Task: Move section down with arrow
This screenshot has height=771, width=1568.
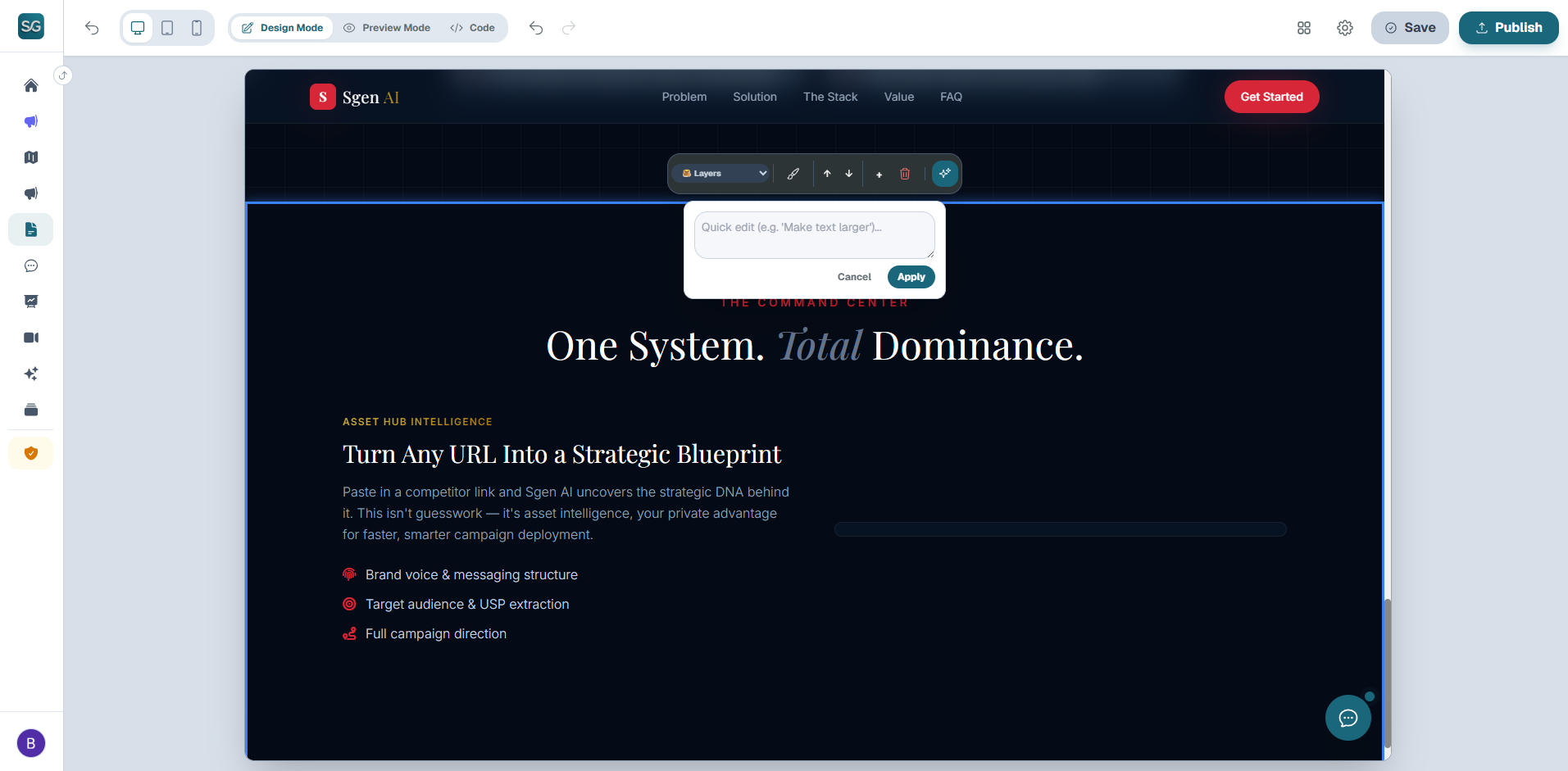Action: pos(849,174)
